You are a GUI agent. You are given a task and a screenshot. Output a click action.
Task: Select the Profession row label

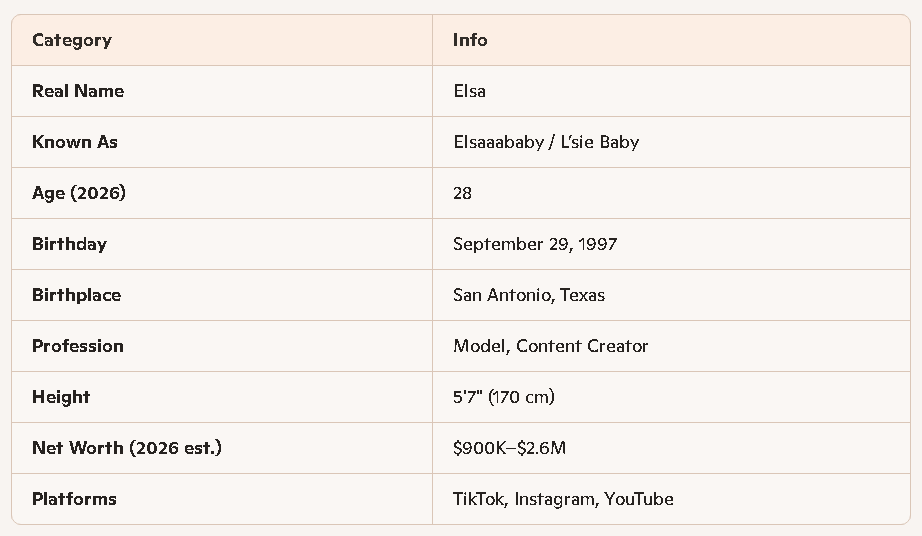(x=78, y=346)
